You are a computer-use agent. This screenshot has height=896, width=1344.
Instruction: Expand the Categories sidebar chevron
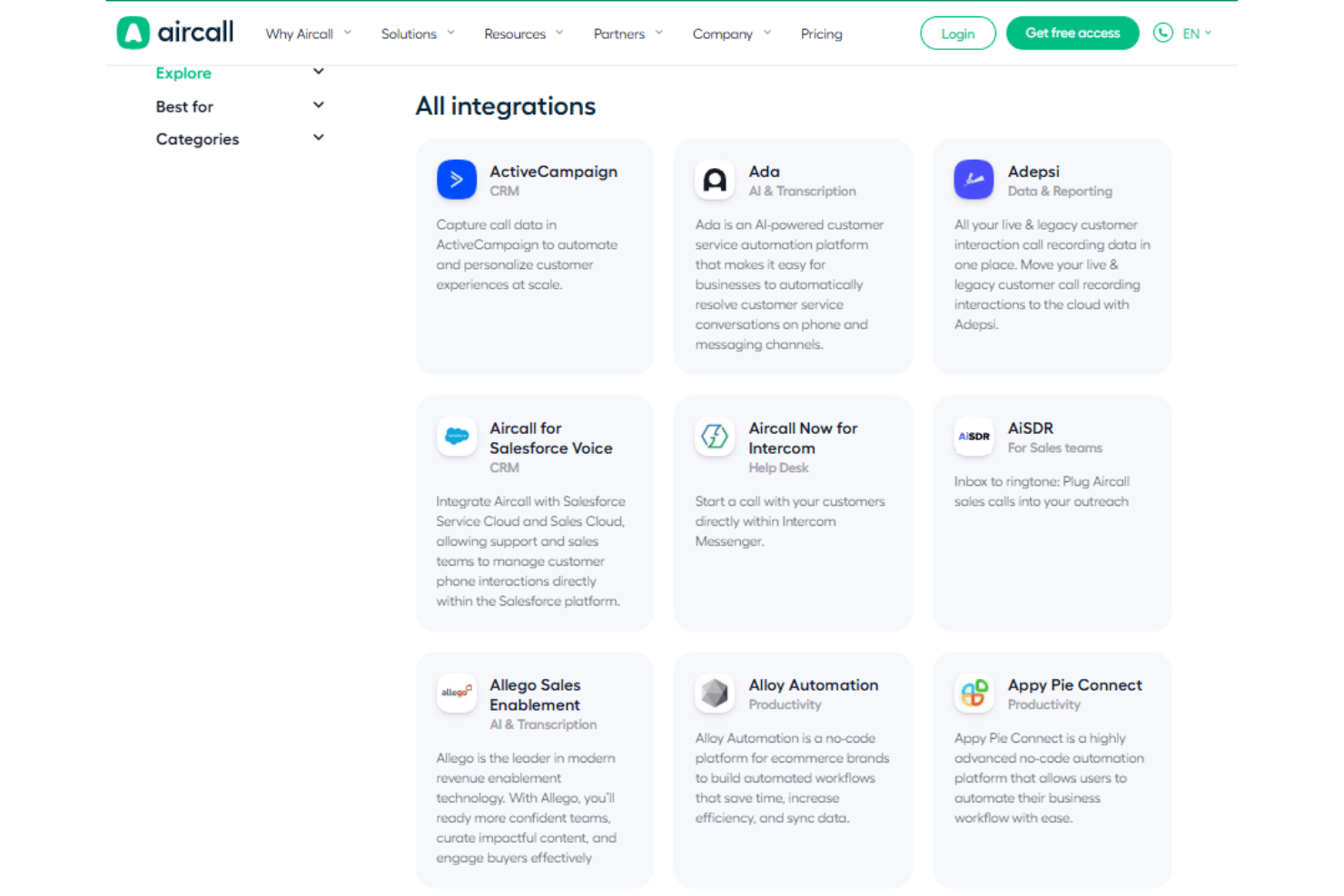tap(319, 138)
